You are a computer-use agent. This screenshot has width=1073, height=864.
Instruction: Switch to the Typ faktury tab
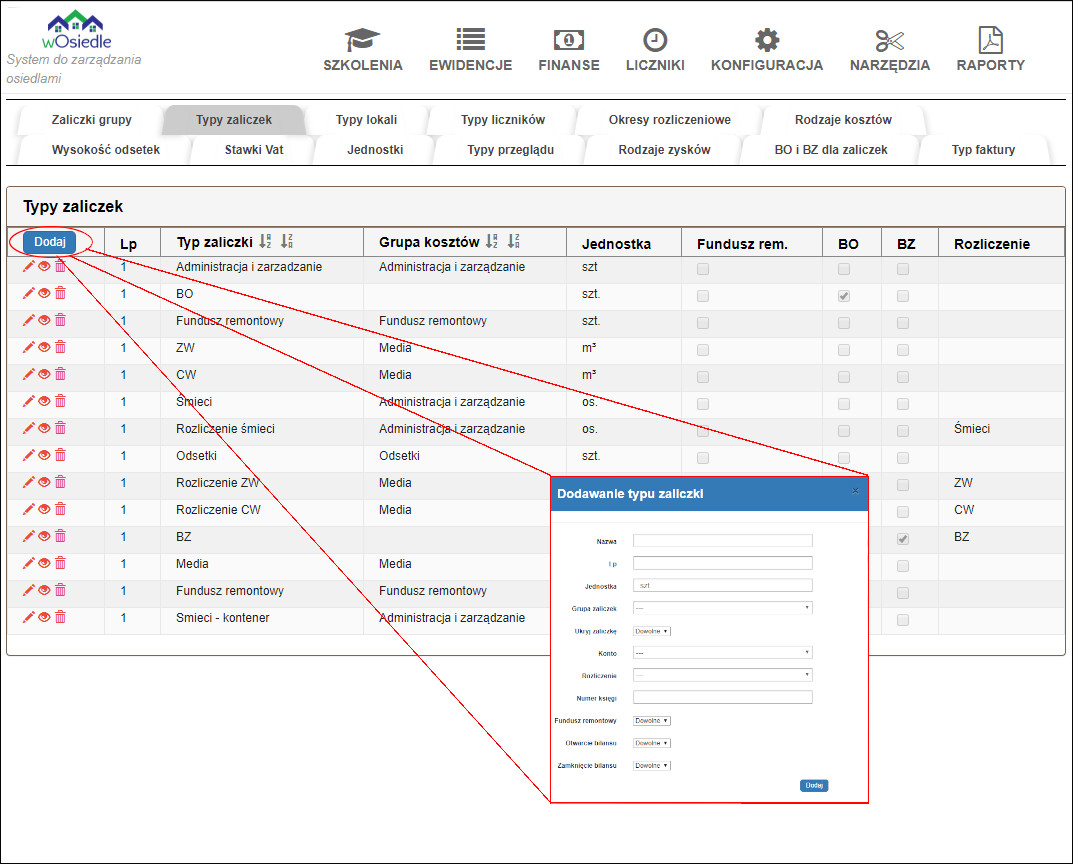pos(983,150)
